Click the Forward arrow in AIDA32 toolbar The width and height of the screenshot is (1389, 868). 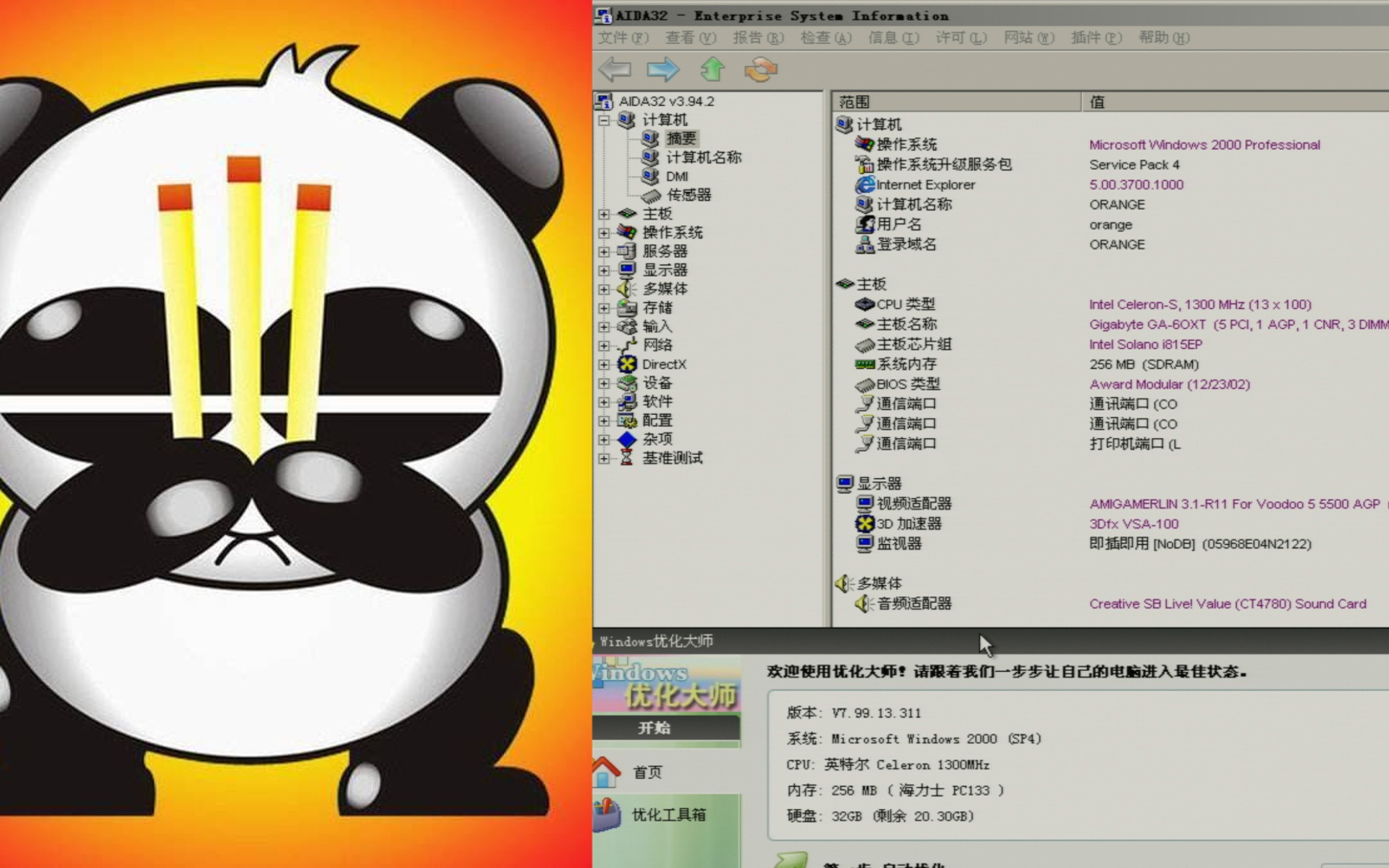663,69
